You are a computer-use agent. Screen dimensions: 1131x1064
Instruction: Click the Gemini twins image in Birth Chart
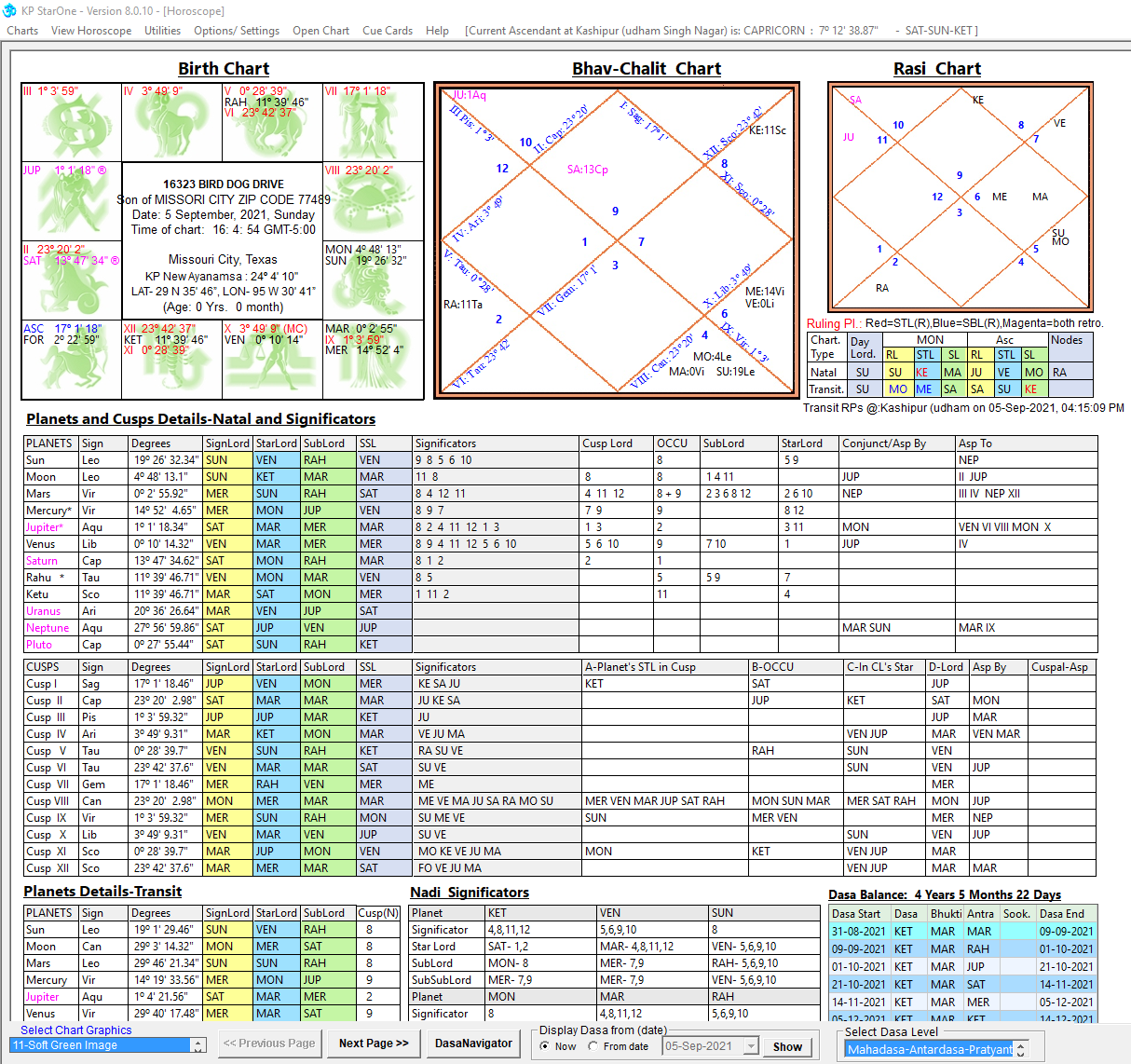[373, 125]
